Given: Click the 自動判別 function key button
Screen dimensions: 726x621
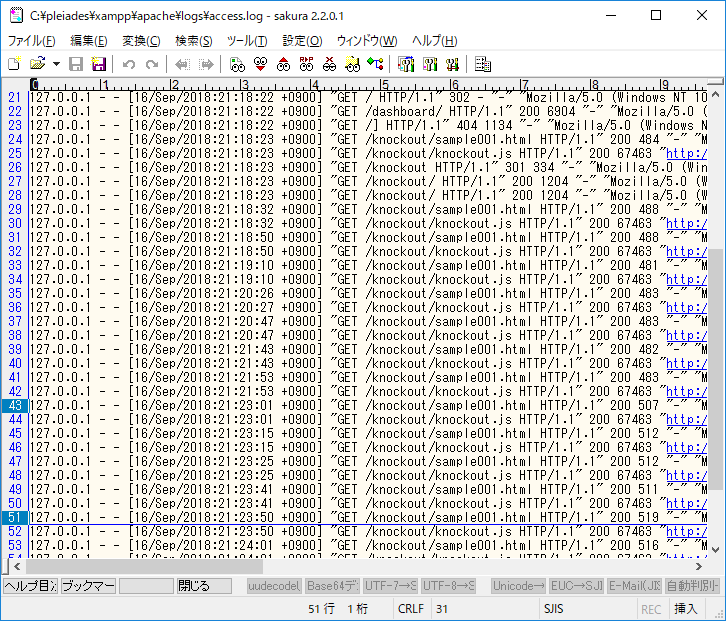Looking at the screenshot, I should 692,586.
